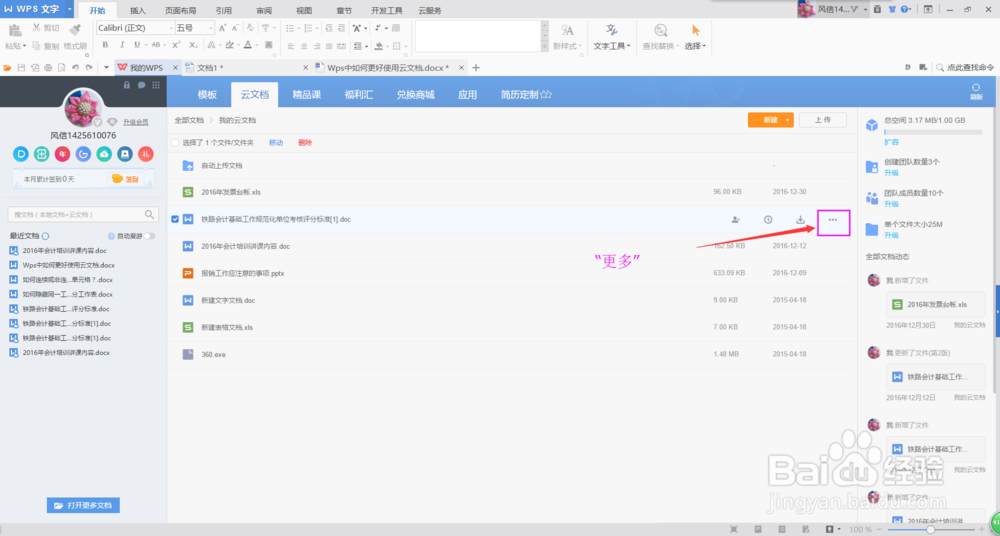Apply subscript X₂ formatting
The height and width of the screenshot is (536, 1000).
pos(193,45)
